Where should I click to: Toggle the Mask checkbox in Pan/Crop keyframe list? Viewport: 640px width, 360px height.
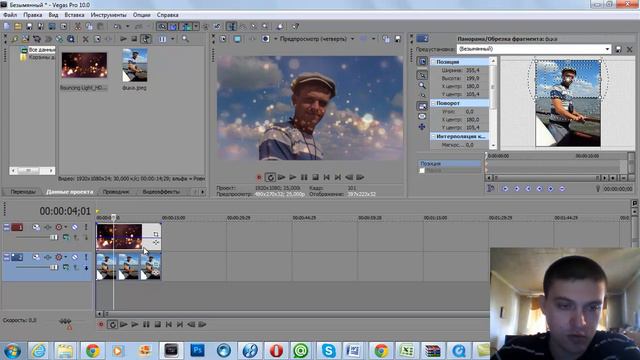click(422, 171)
